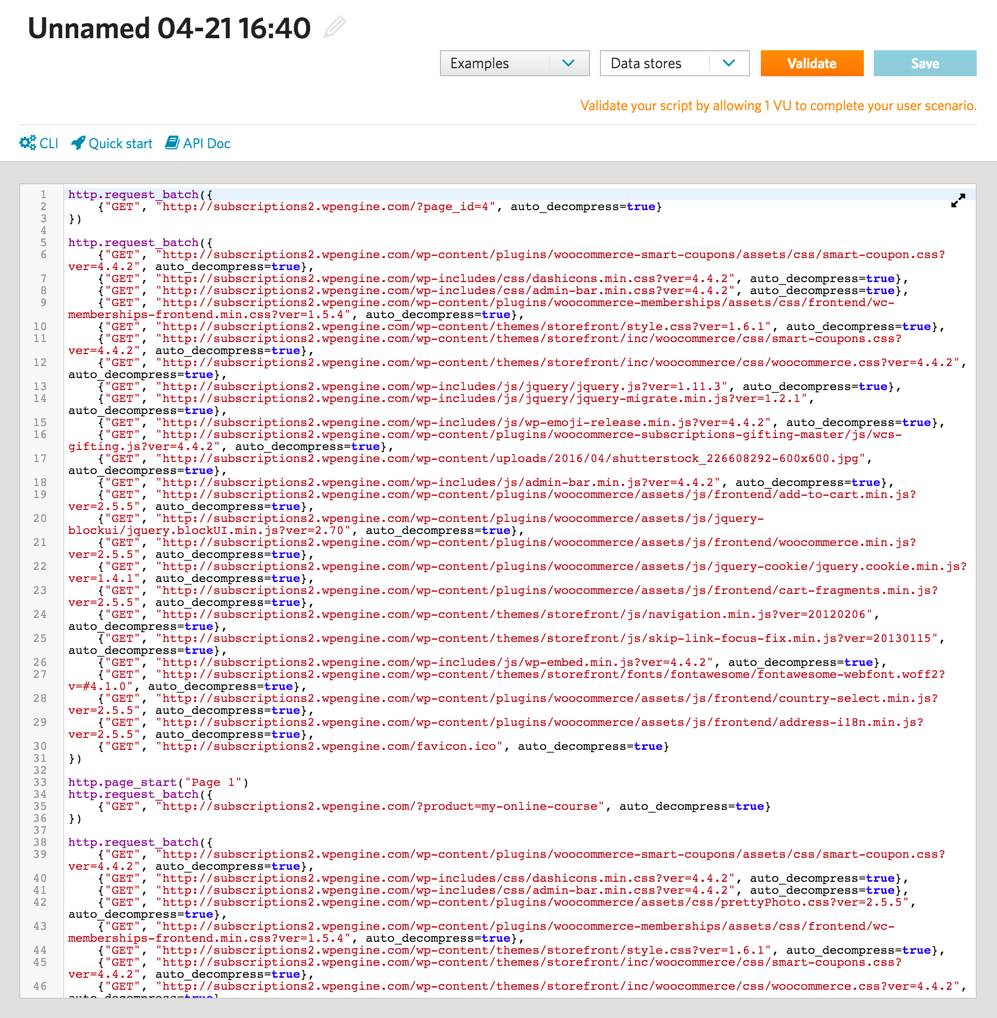Click the script title Unnamed 04-21 16:40
The image size is (997, 1018).
(x=170, y=27)
